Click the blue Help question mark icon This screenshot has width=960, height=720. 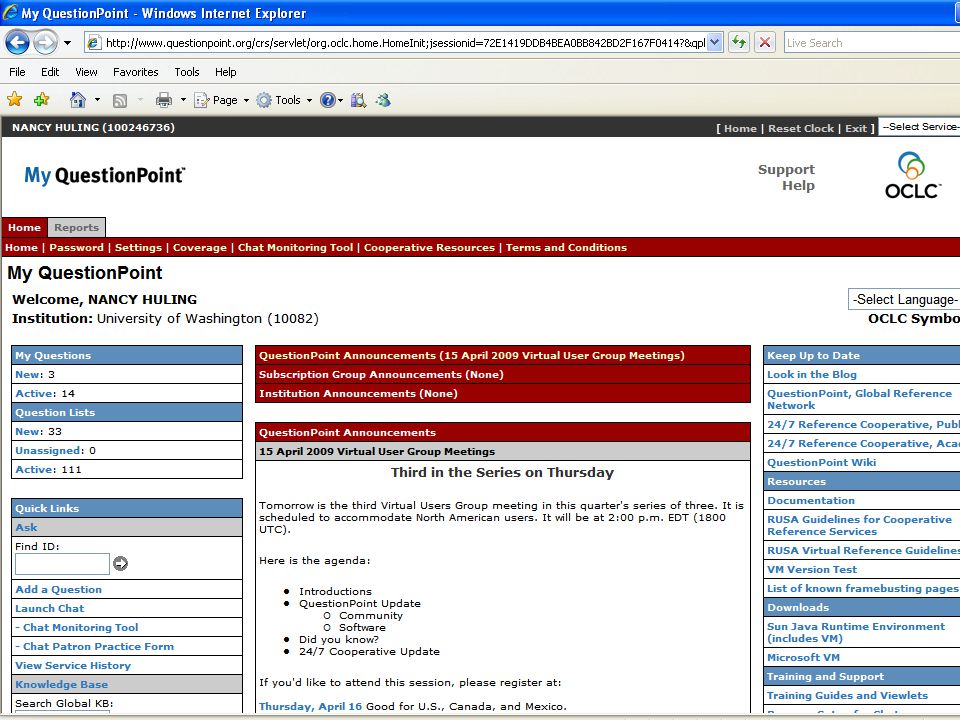tap(328, 100)
